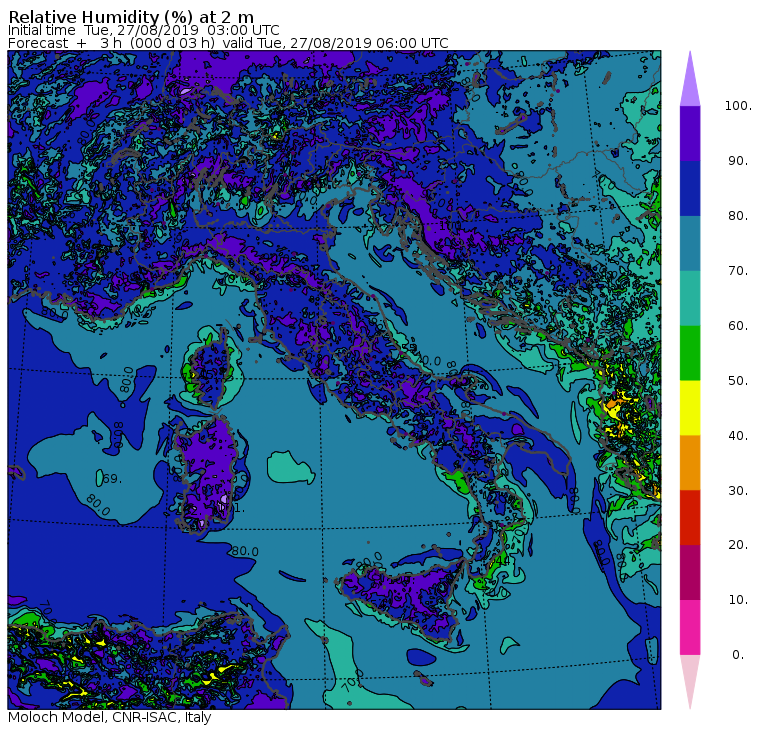
Task: Click the '60.' legend label
Action: (738, 325)
